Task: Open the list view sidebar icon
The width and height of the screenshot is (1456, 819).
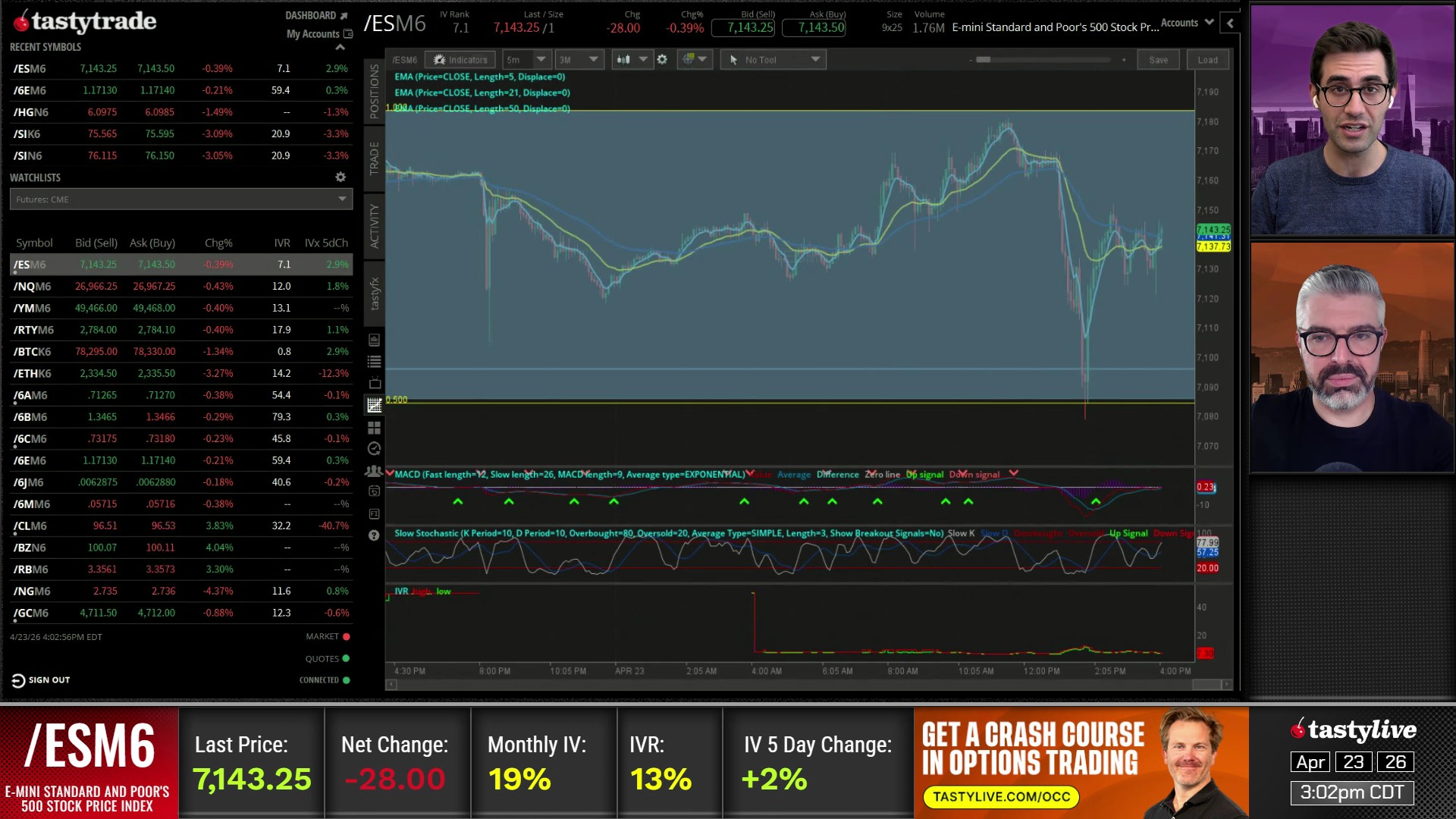Action: (374, 362)
